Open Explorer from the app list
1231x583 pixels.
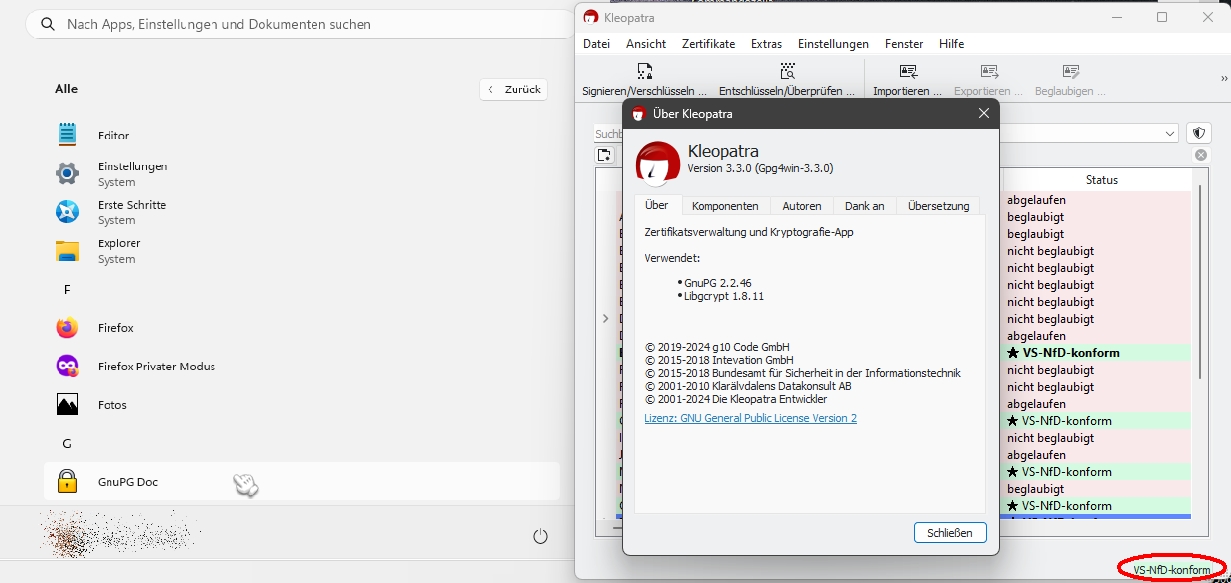(x=302, y=251)
